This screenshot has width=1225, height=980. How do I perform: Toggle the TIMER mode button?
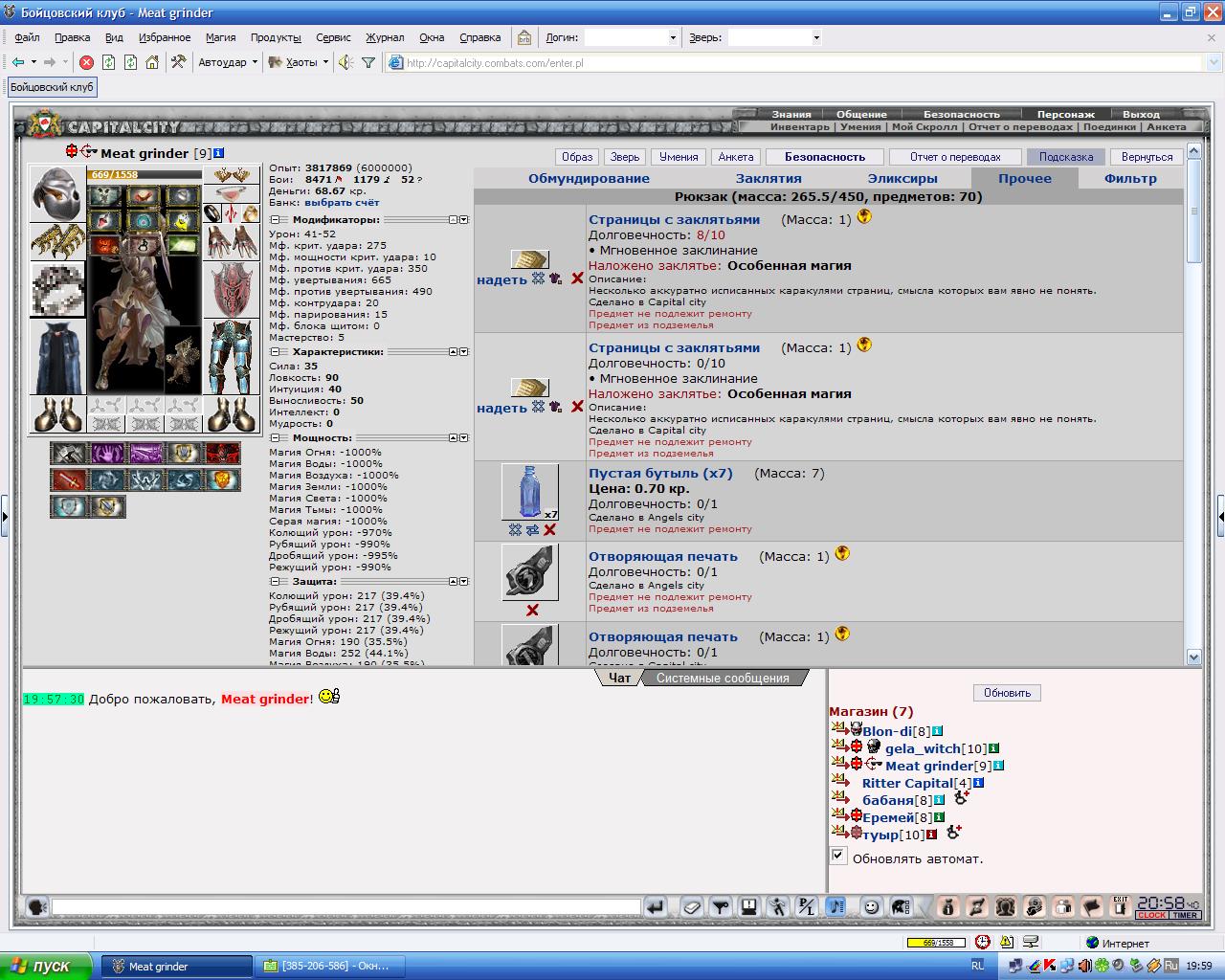(1185, 915)
